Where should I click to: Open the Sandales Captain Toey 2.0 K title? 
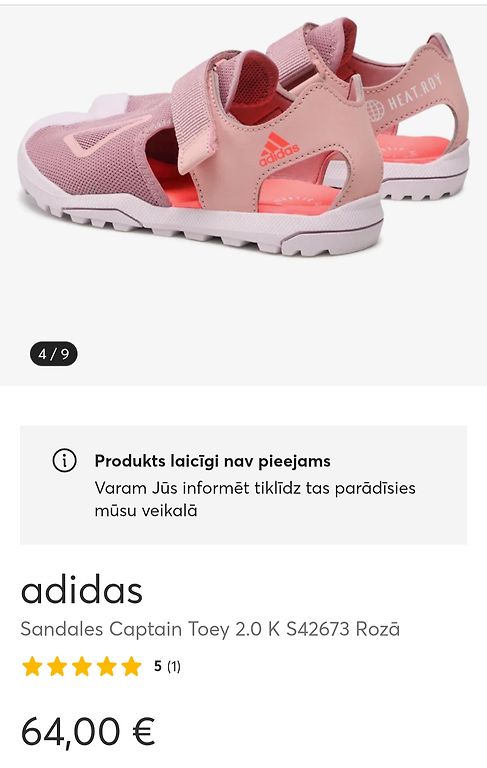210,629
